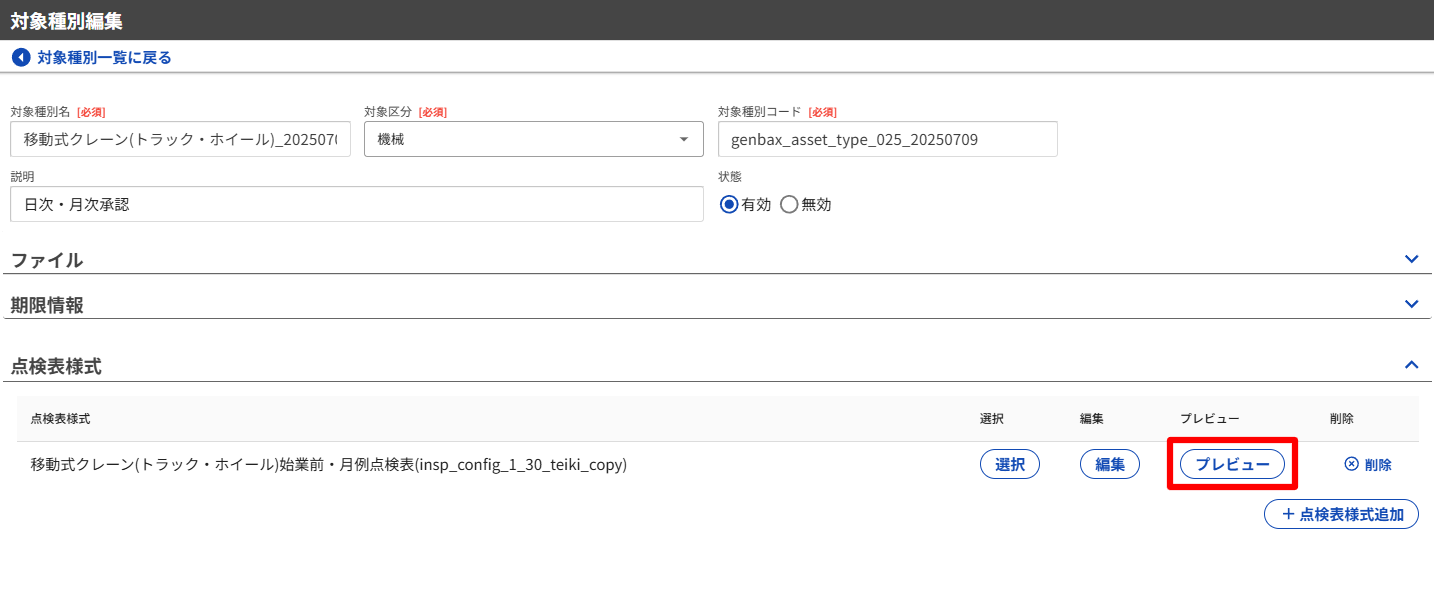Click the 説明 field containing 日次・月次承認
This screenshot has height=592, width=1434.
356,205
